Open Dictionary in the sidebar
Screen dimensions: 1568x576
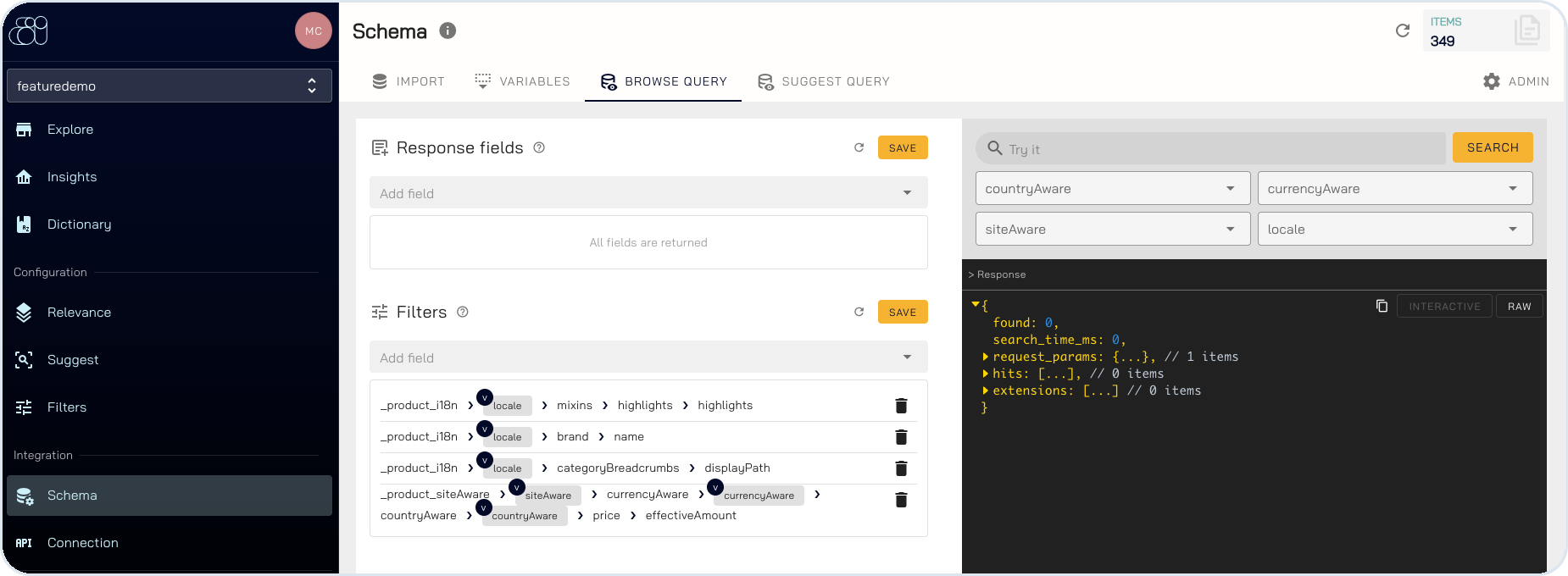coord(170,224)
